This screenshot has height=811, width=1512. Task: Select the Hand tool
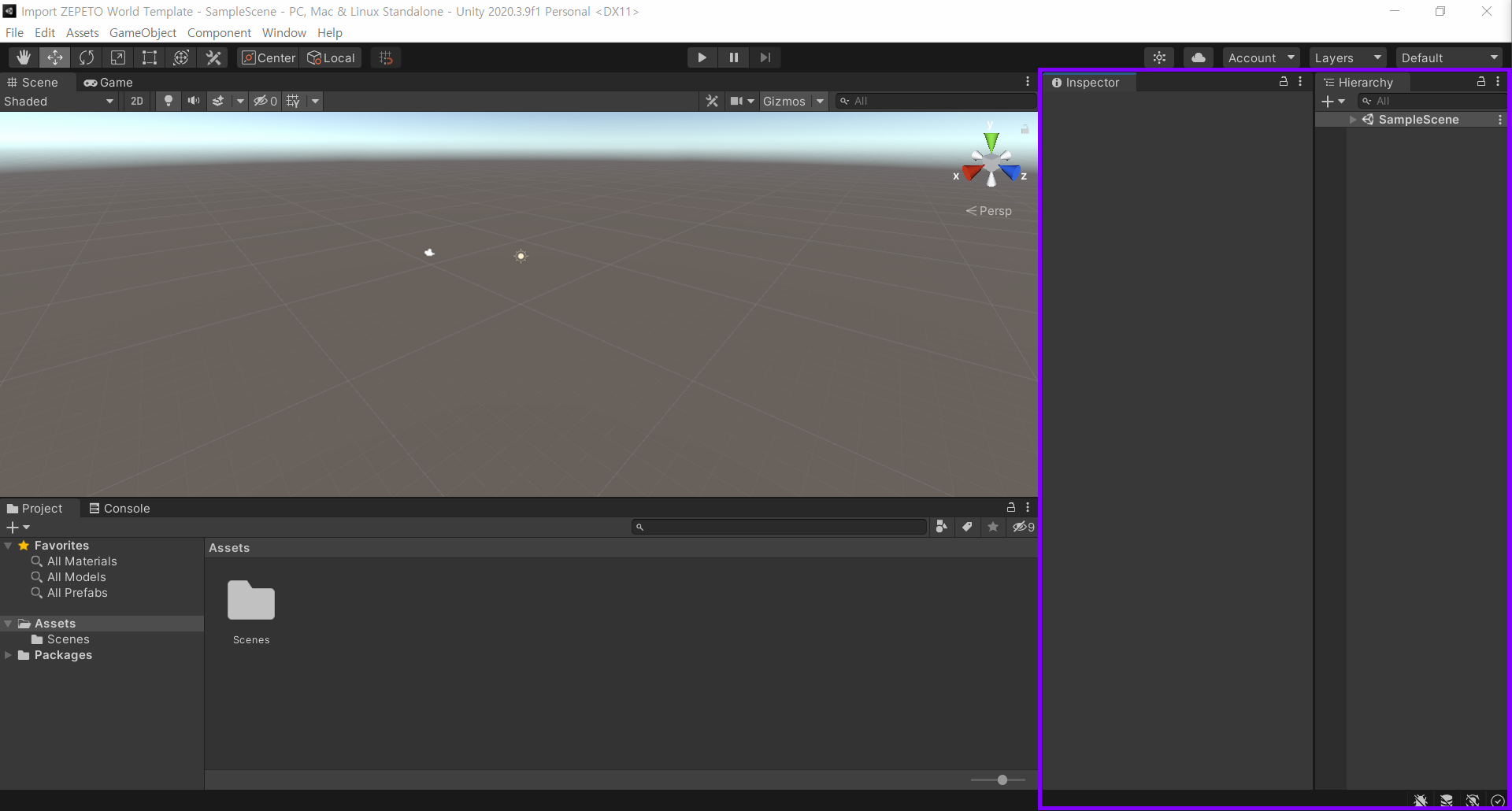24,57
